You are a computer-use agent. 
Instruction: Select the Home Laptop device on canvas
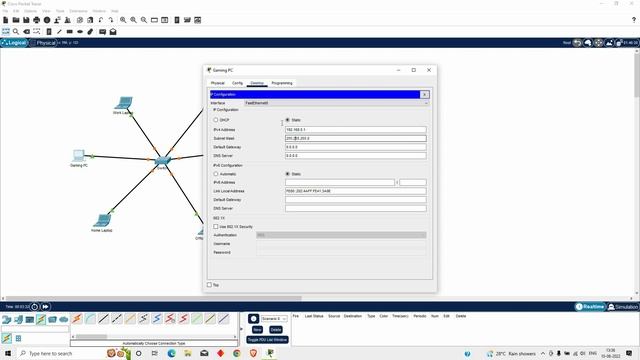(x=102, y=220)
